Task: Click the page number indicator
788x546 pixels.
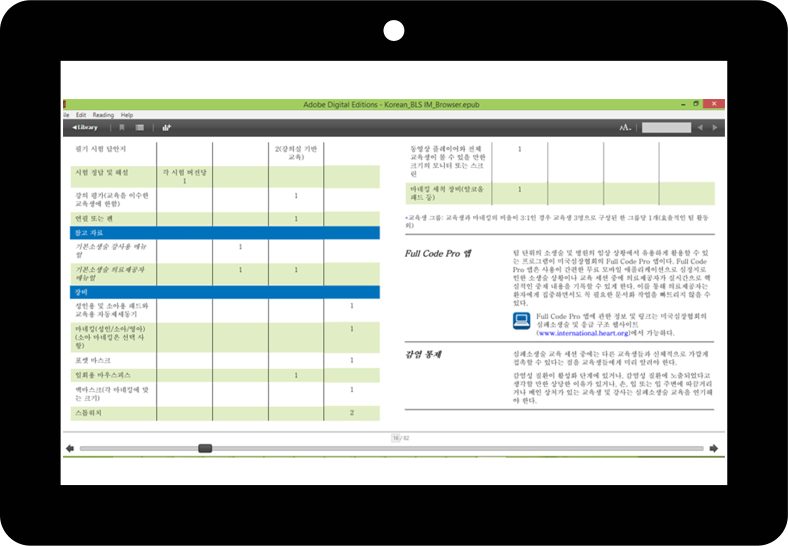Action: [401, 438]
